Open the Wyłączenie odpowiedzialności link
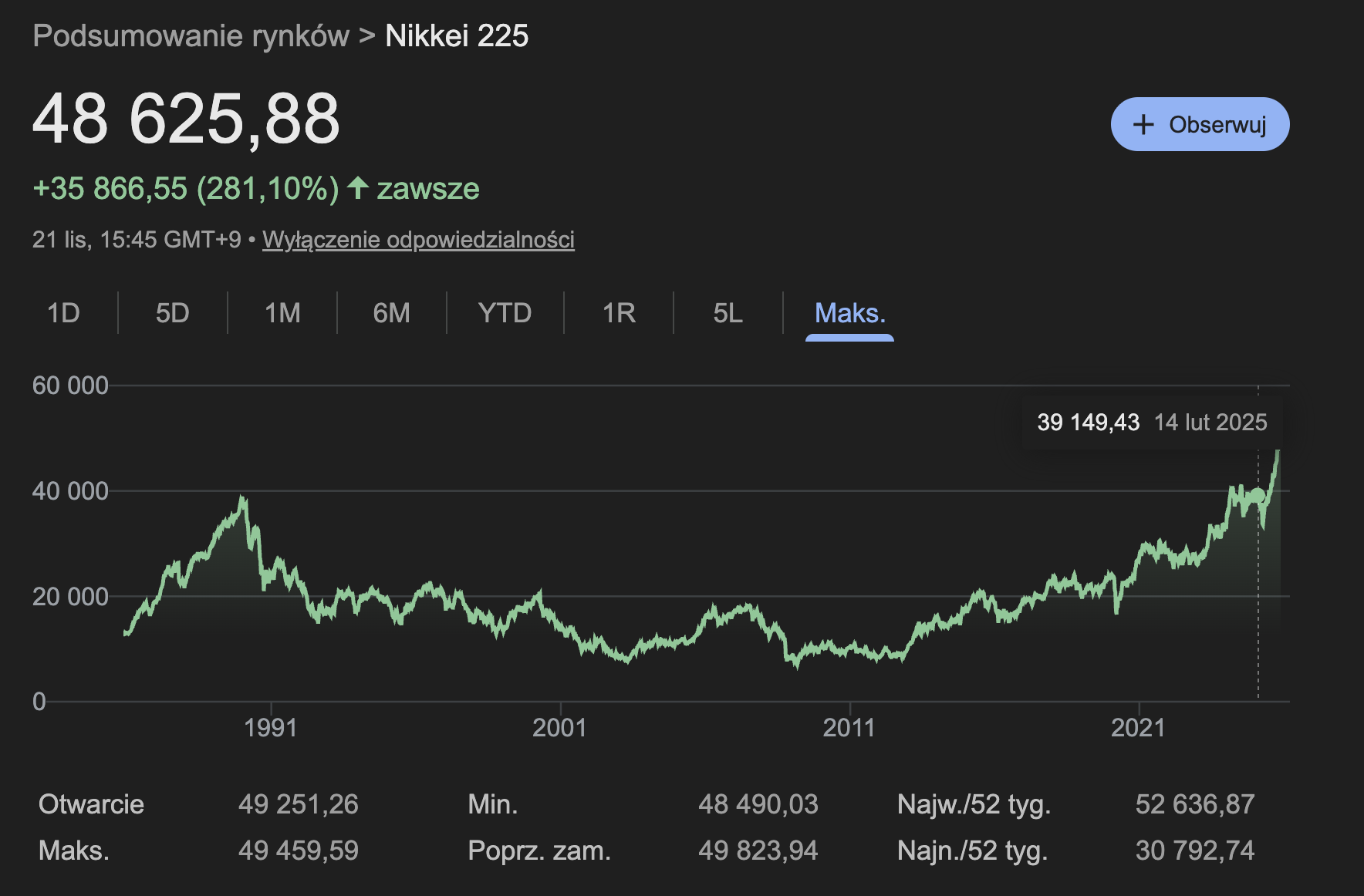The height and width of the screenshot is (896, 1364). tap(418, 240)
